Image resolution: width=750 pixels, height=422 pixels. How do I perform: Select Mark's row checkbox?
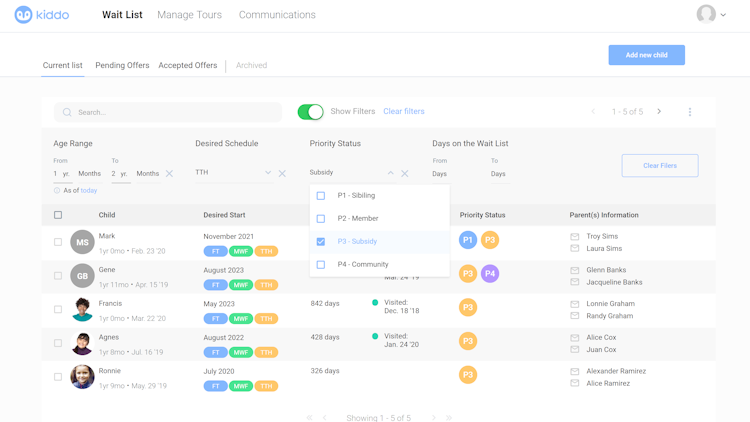pyautogui.click(x=58, y=242)
